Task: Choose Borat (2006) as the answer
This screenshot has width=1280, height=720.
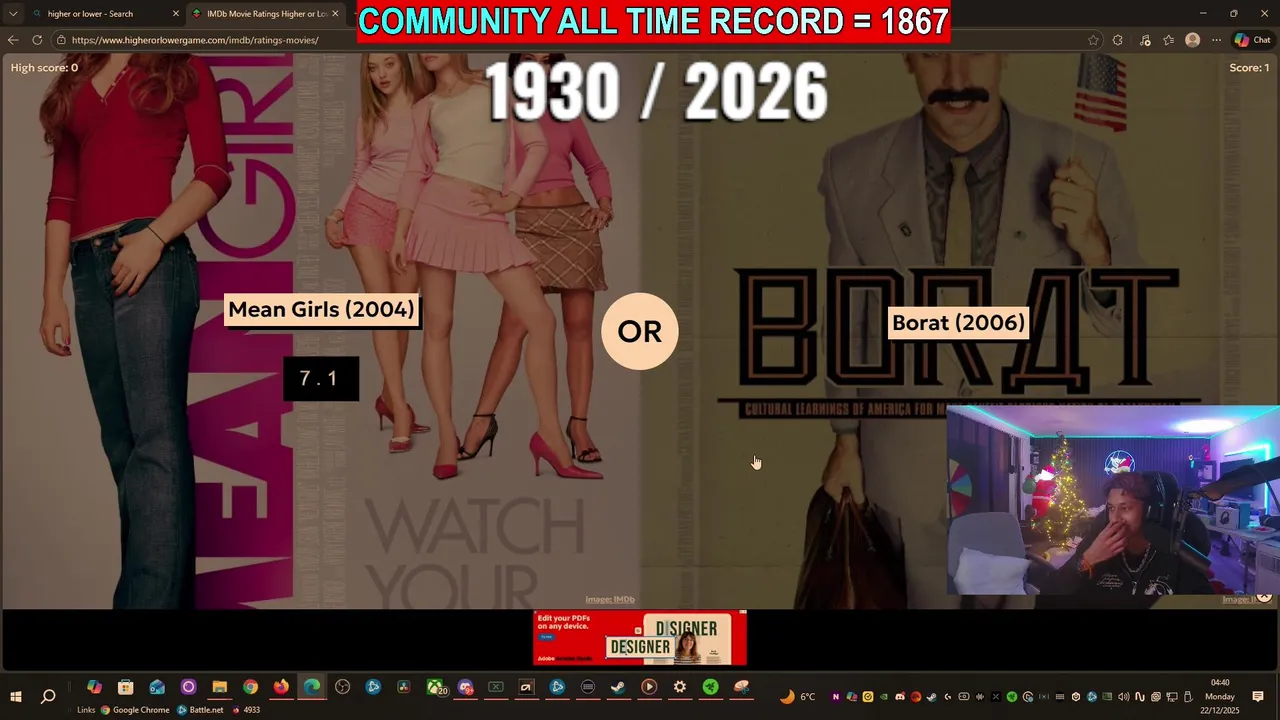Action: click(958, 323)
